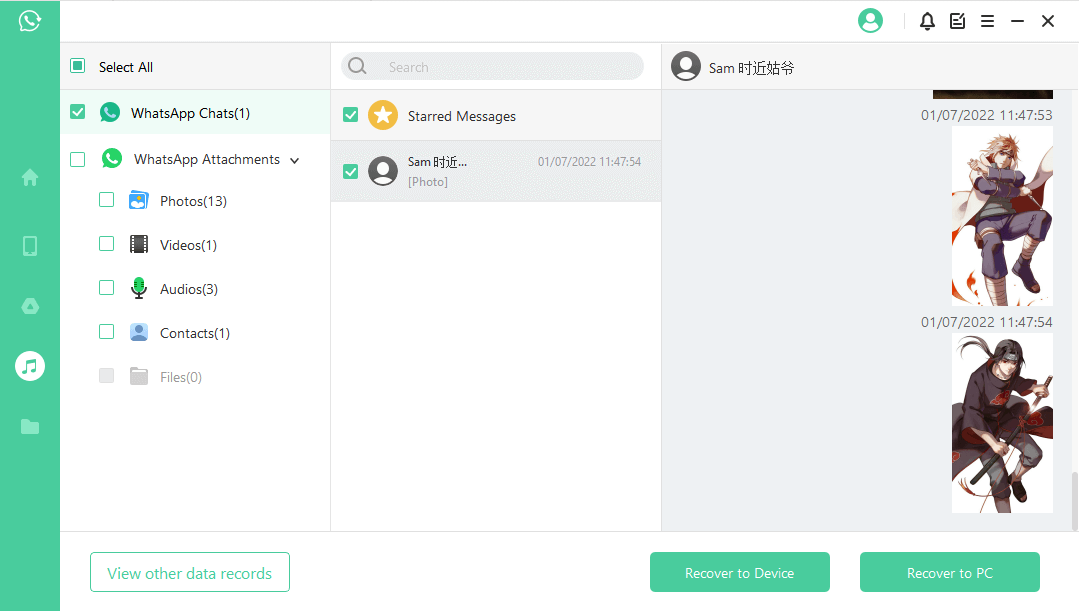Viewport: 1079px width, 611px height.
Task: Click the music note iTunes sidebar icon
Action: (x=30, y=366)
